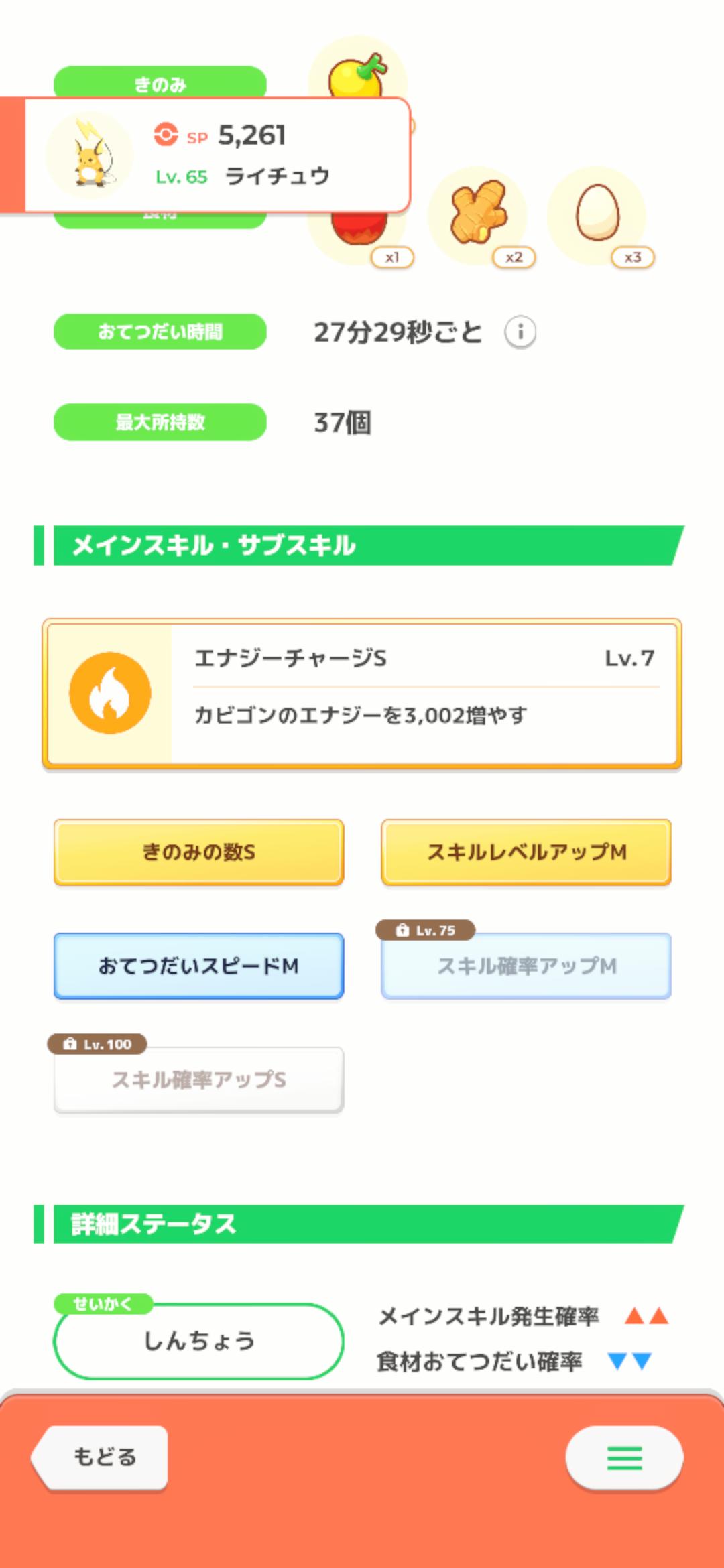Tap the 詳細ステータス section header
Viewport: 724px width, 1568px height.
tap(362, 1224)
